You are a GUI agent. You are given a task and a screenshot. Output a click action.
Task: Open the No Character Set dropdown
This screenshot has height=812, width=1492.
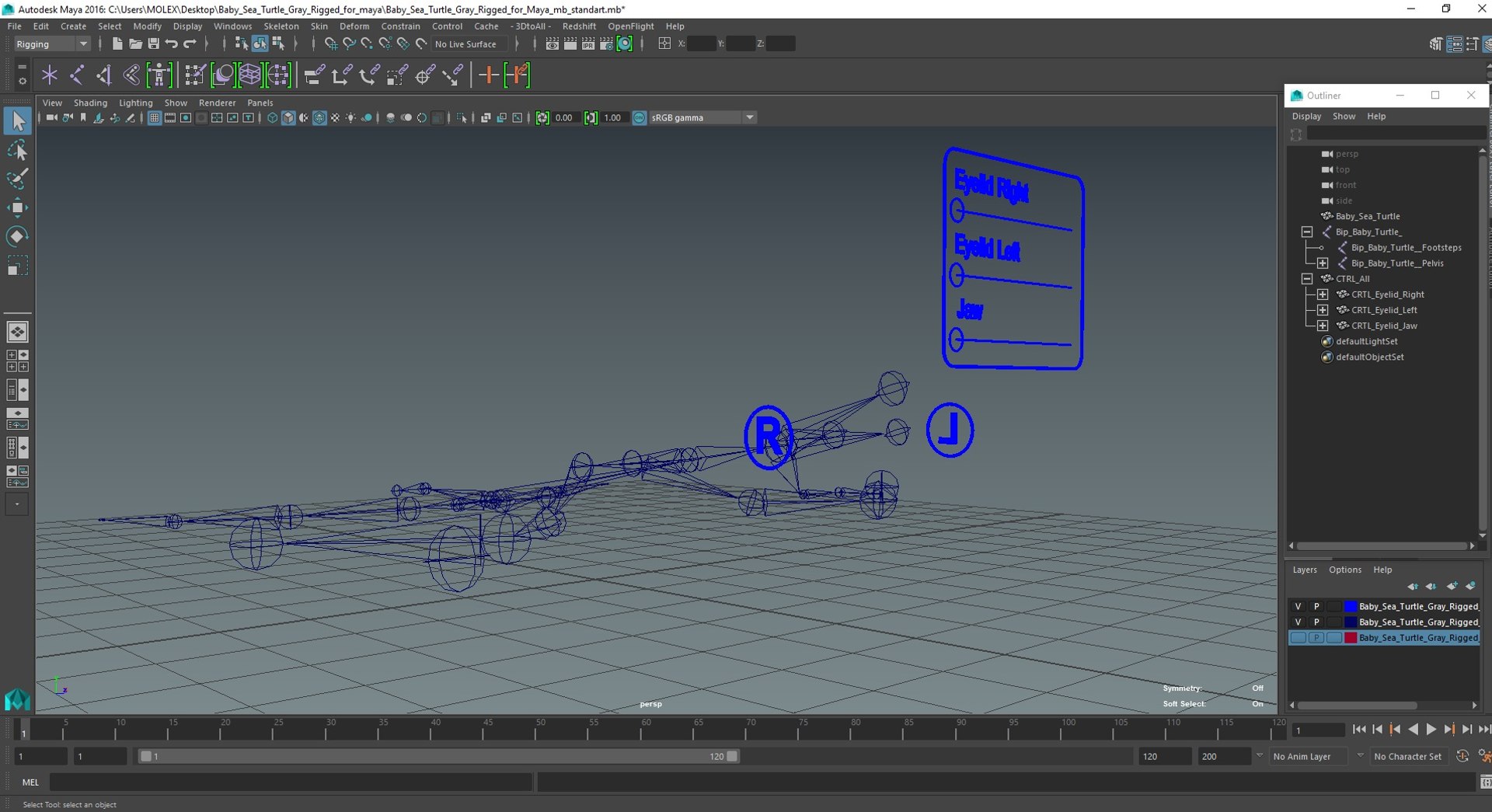(1408, 757)
